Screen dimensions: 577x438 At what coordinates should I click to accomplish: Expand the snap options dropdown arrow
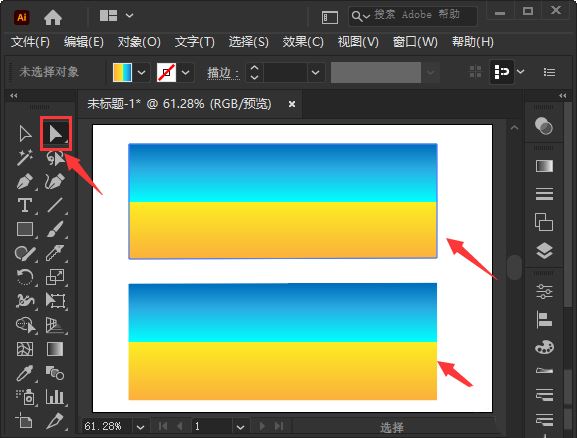pyautogui.click(x=520, y=71)
